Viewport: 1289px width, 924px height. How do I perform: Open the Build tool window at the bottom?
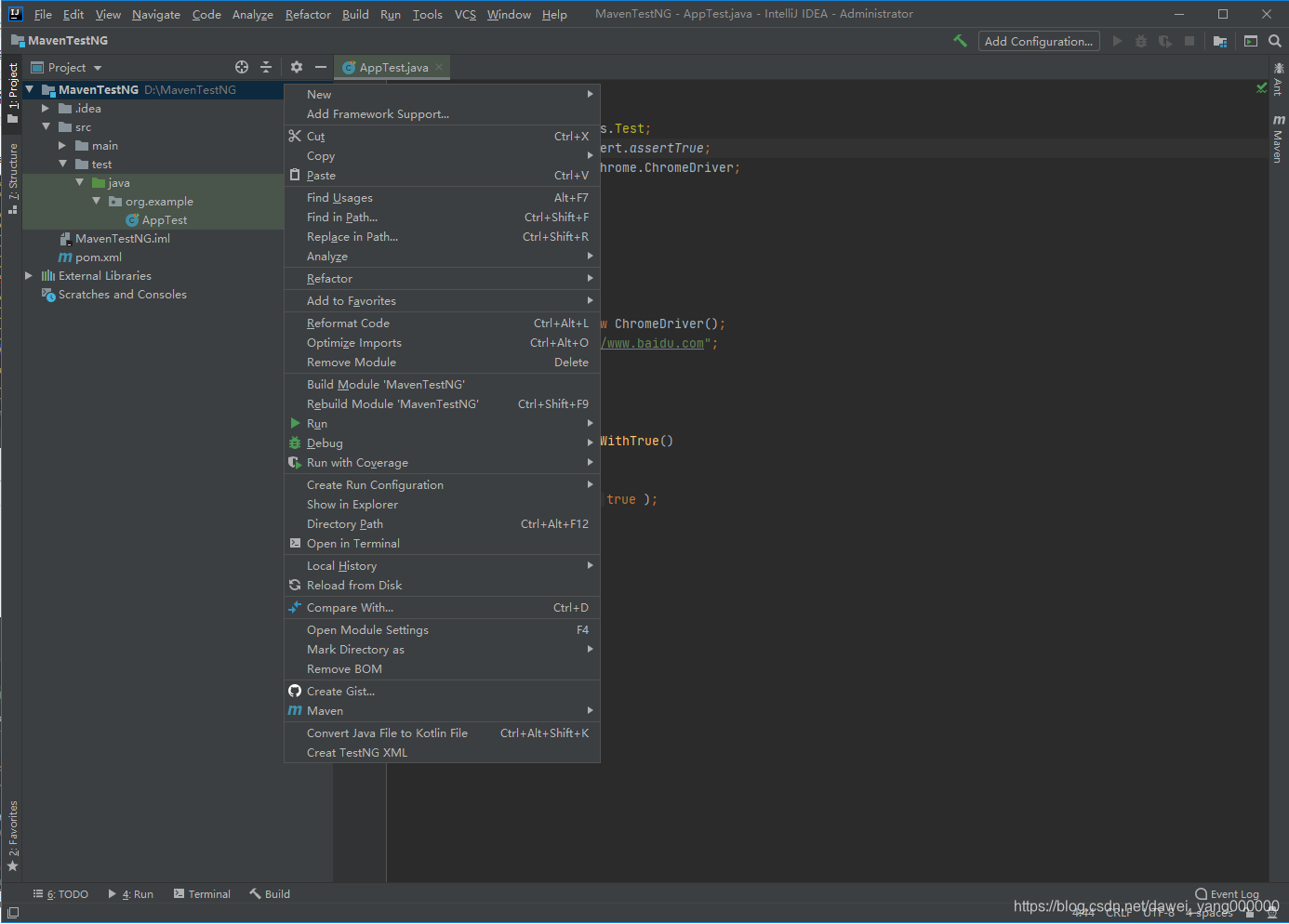pyautogui.click(x=270, y=894)
